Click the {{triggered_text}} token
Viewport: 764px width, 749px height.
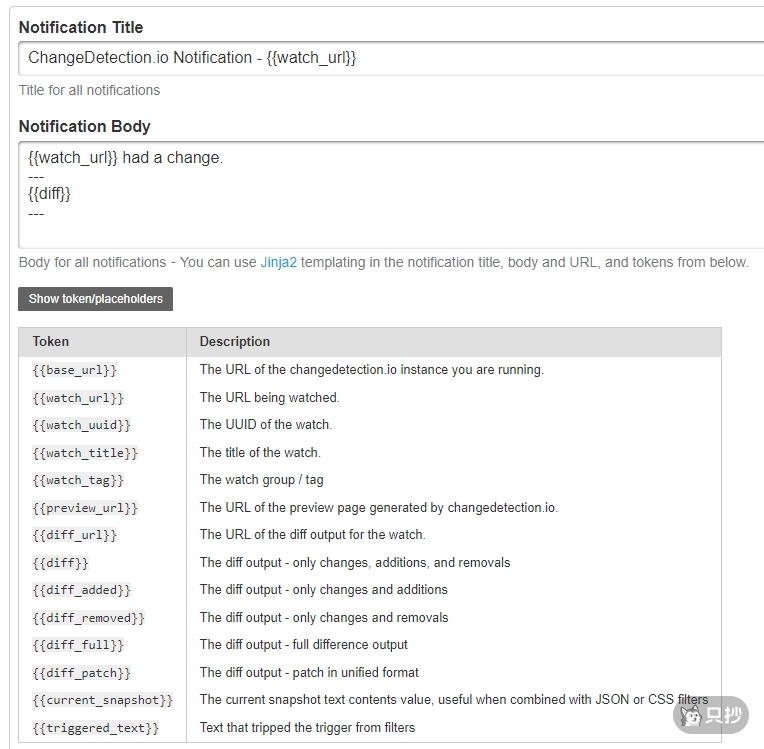pos(95,728)
